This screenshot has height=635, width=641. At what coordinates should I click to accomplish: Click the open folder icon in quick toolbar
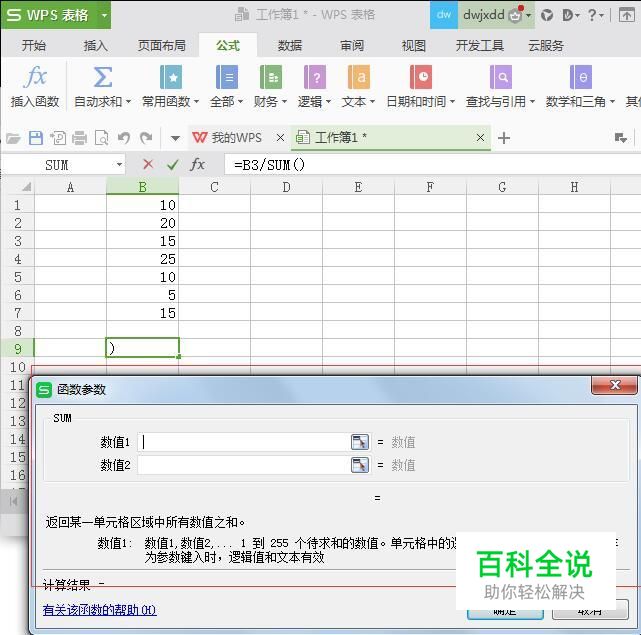click(x=13, y=138)
